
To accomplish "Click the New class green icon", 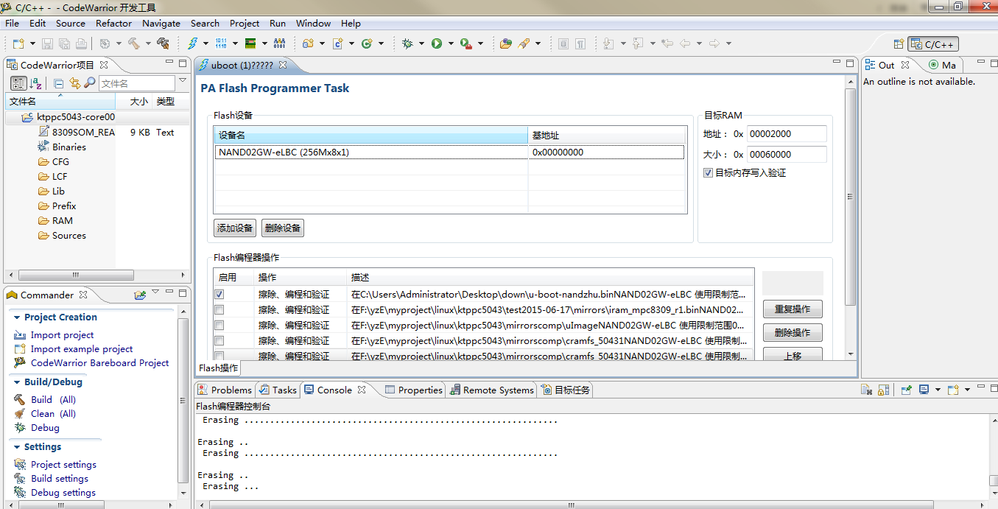I will [367, 44].
